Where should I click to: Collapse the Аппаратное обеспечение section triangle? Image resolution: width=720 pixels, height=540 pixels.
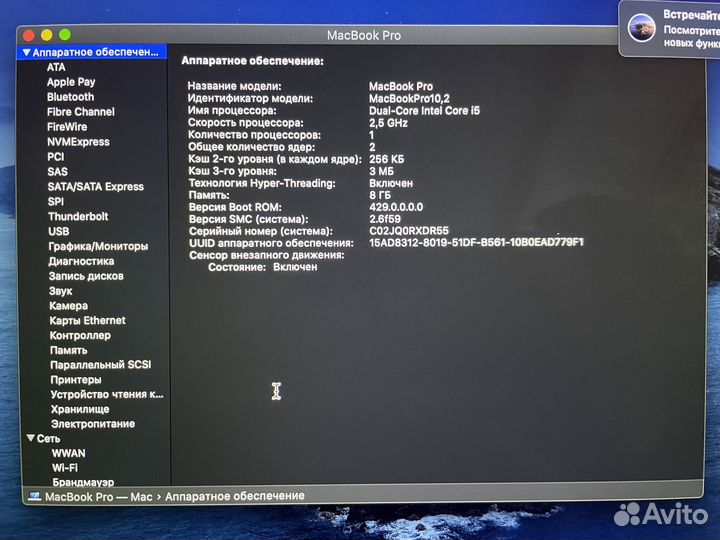coord(27,52)
